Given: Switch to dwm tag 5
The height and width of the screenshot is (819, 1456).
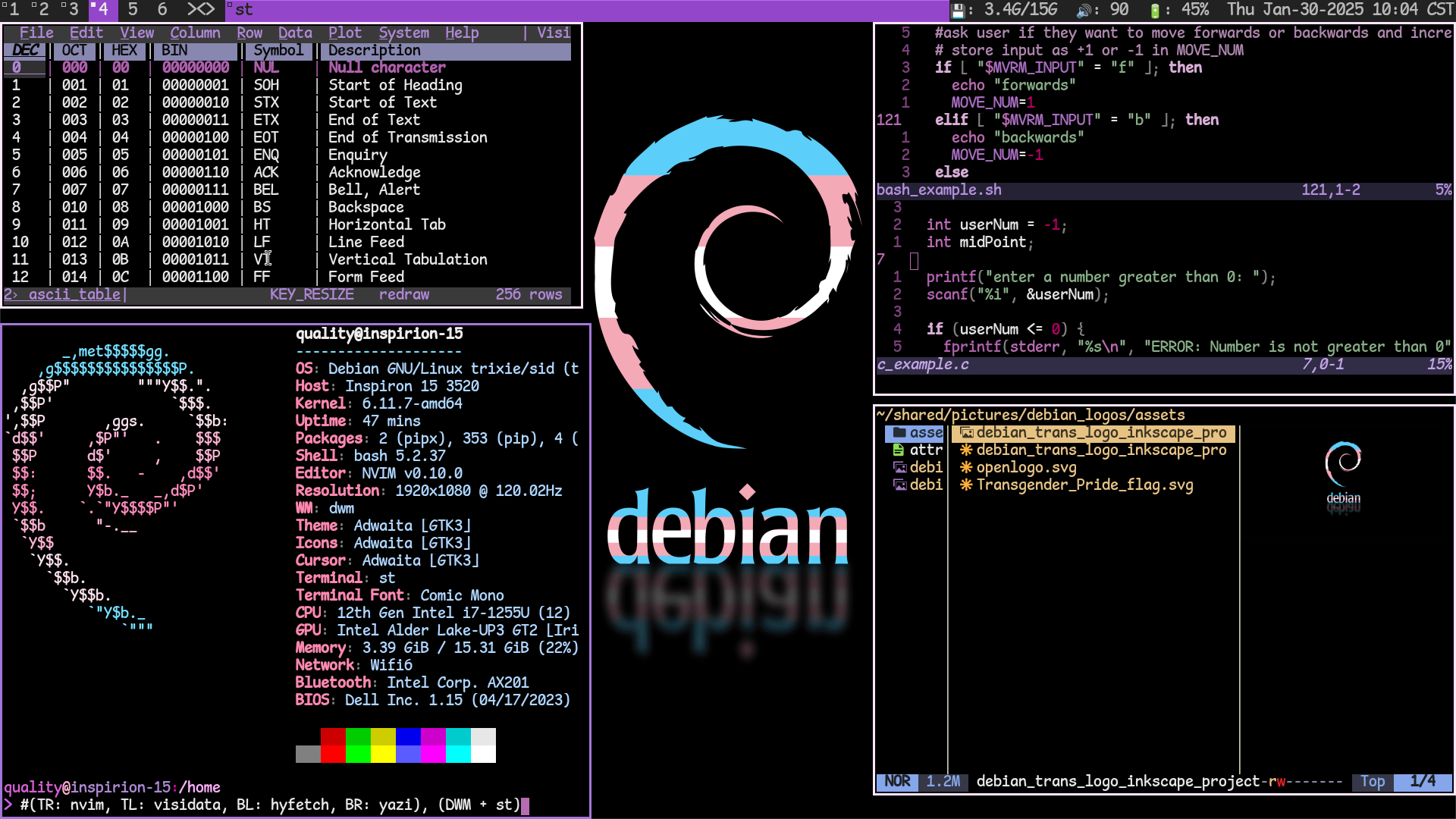Looking at the screenshot, I should (x=133, y=10).
